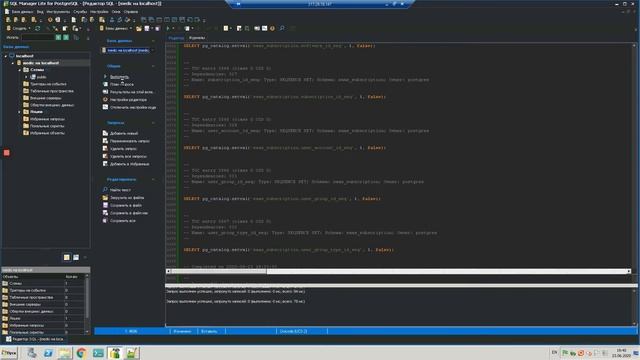The width and height of the screenshot is (640, 360).
Task: Select Обертки внешних данных in tree
Action: click(x=52, y=105)
